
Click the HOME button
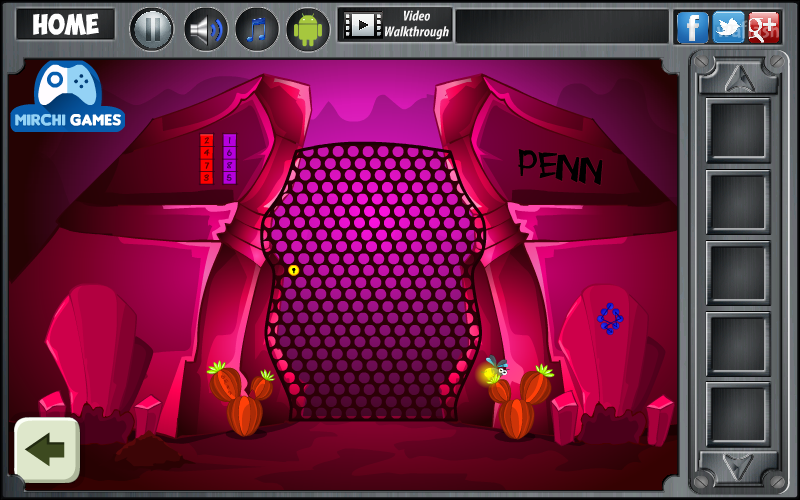(x=65, y=24)
